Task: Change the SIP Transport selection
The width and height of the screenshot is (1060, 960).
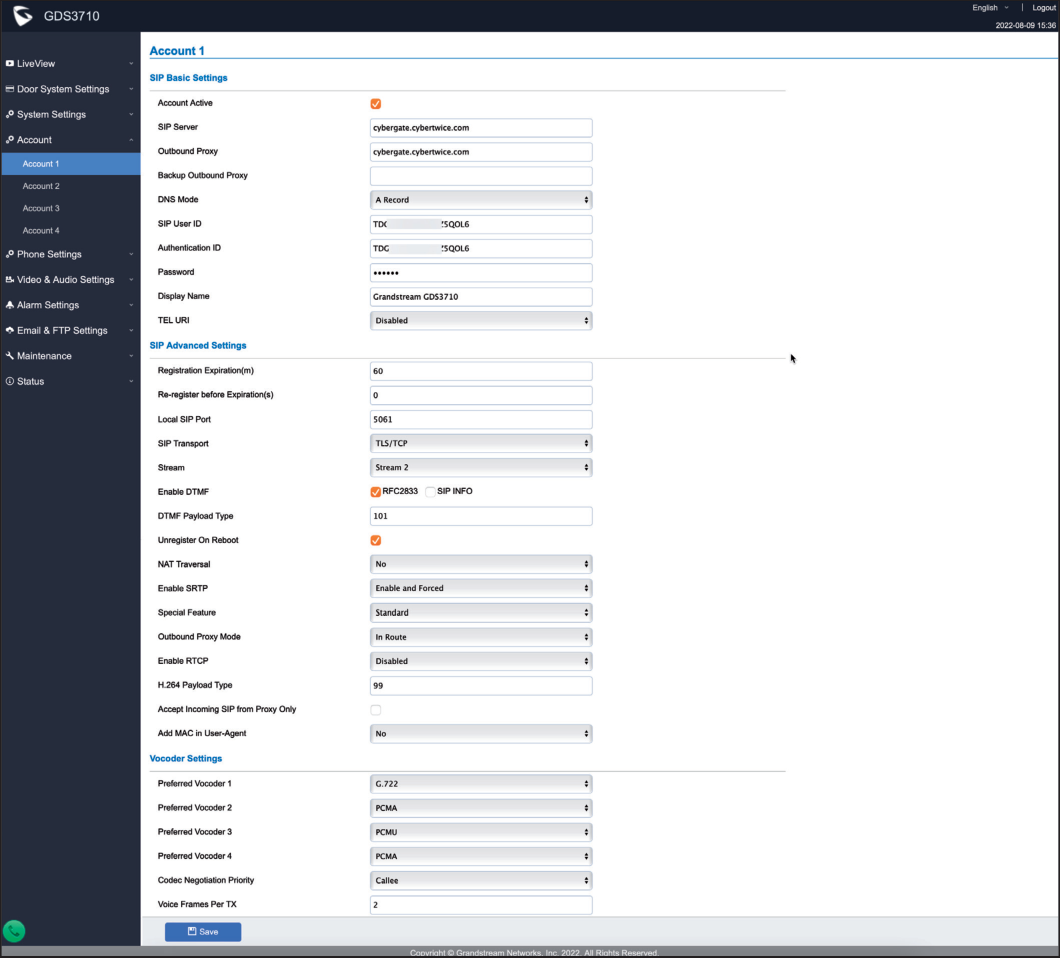Action: pos(481,443)
